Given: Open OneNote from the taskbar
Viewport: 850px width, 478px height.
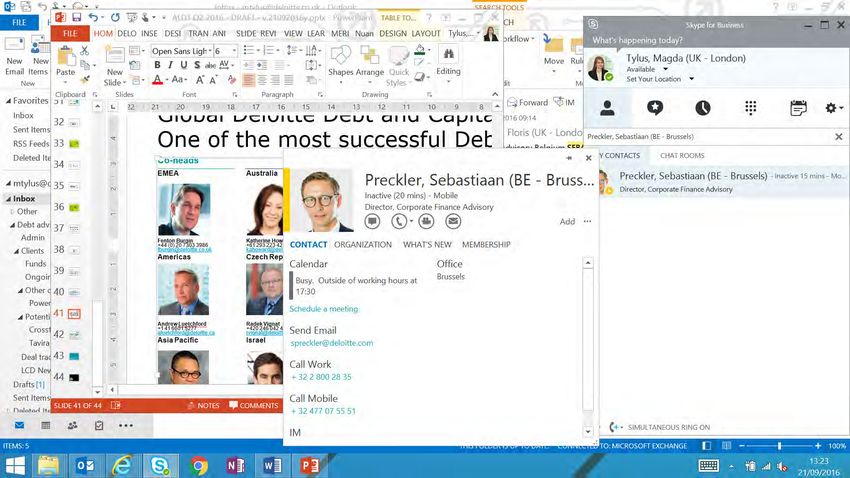Looking at the screenshot, I should (235, 466).
